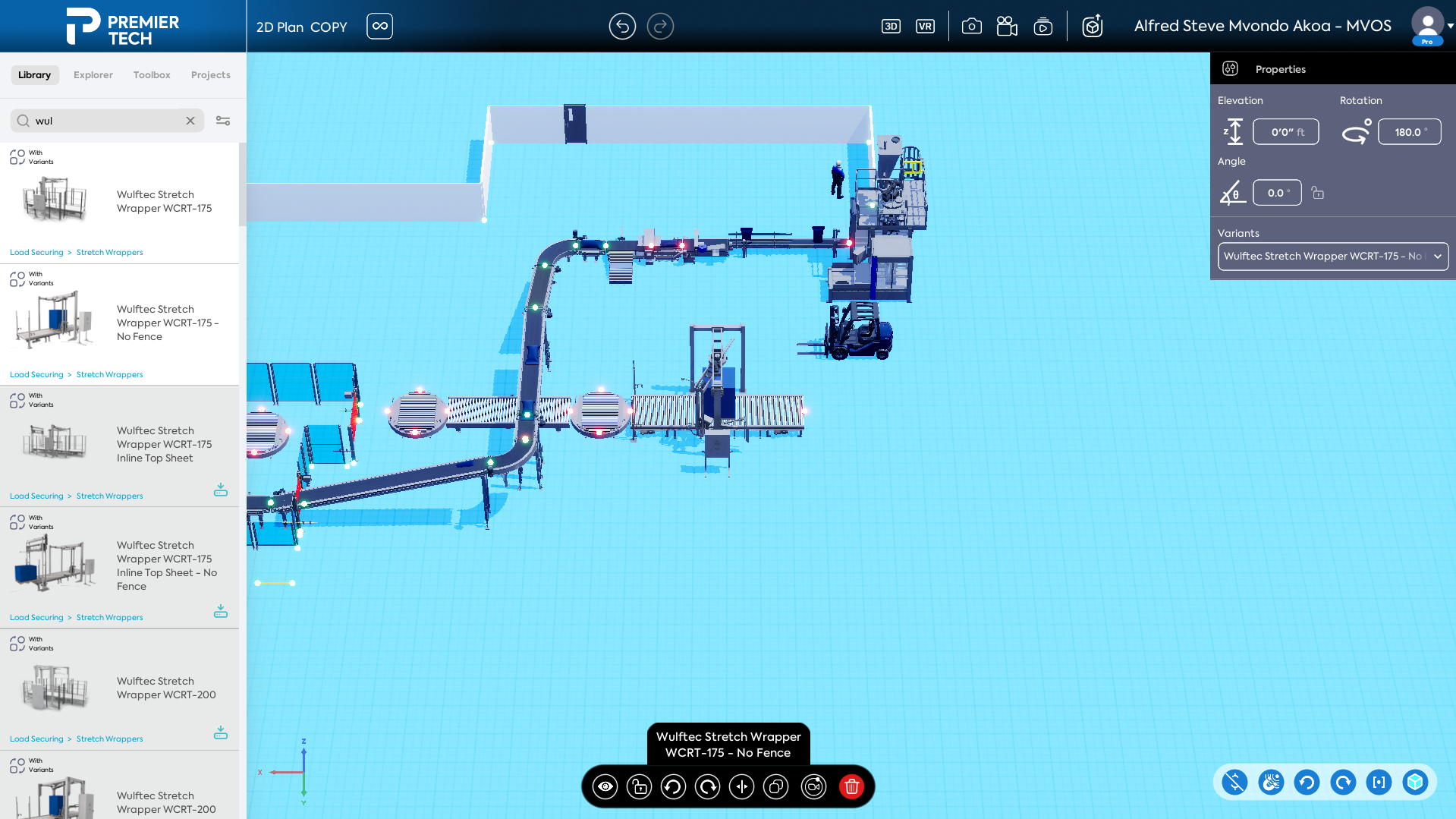Click With Variants icon on WCRT-175 card
Image resolution: width=1456 pixels, height=819 pixels.
coord(17,157)
